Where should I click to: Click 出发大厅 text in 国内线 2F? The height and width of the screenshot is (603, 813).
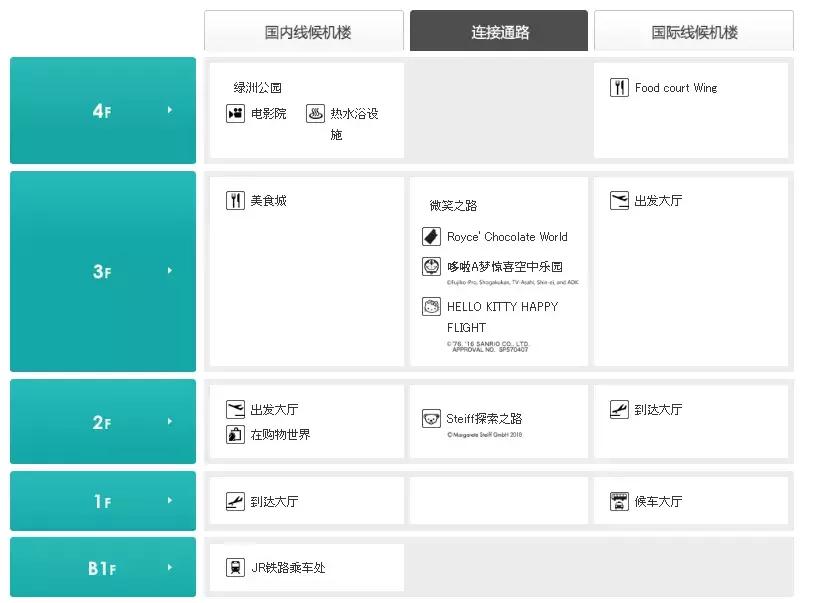click(274, 409)
